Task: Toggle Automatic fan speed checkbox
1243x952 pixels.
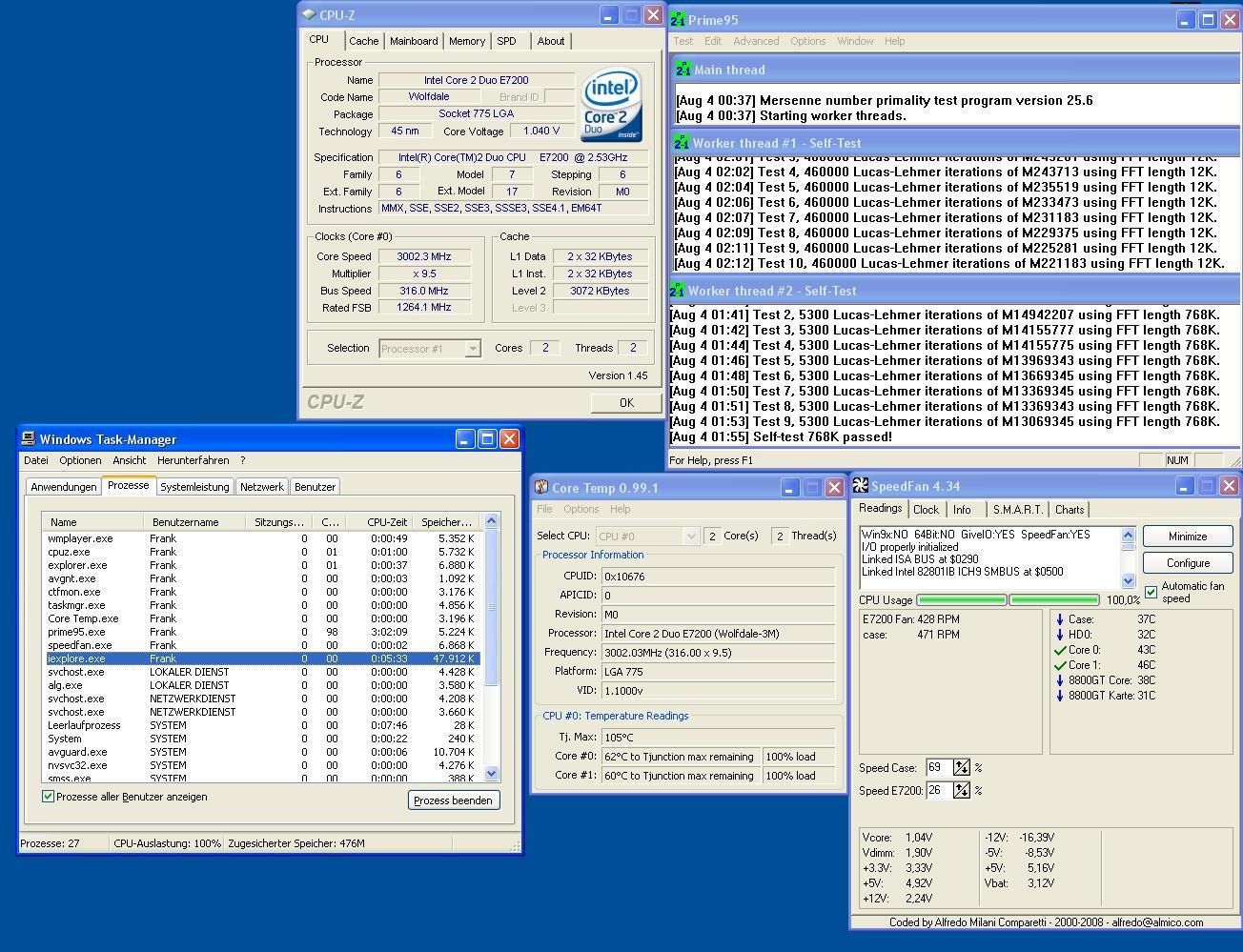Action: click(1151, 592)
